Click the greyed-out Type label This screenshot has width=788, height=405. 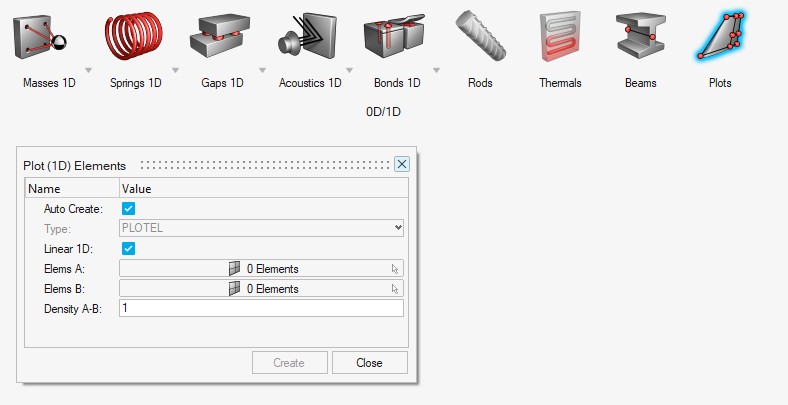pos(57,229)
